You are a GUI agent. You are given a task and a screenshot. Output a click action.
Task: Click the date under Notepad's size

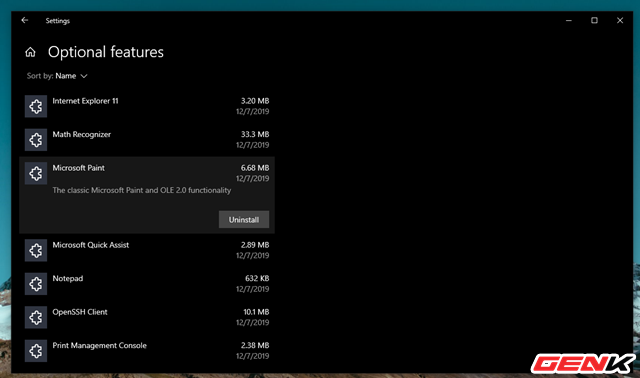coord(252,289)
